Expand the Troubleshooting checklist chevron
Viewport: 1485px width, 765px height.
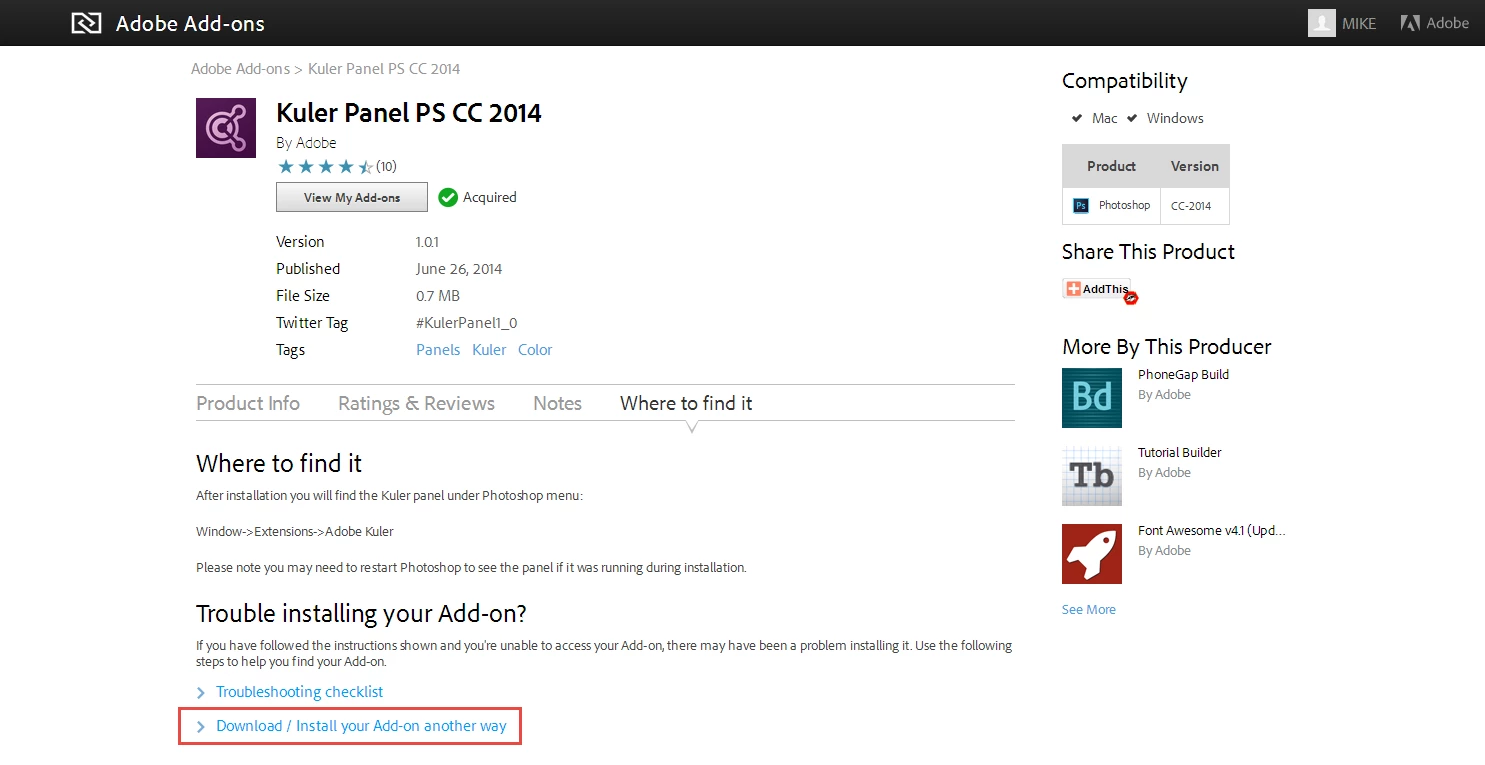tap(201, 693)
